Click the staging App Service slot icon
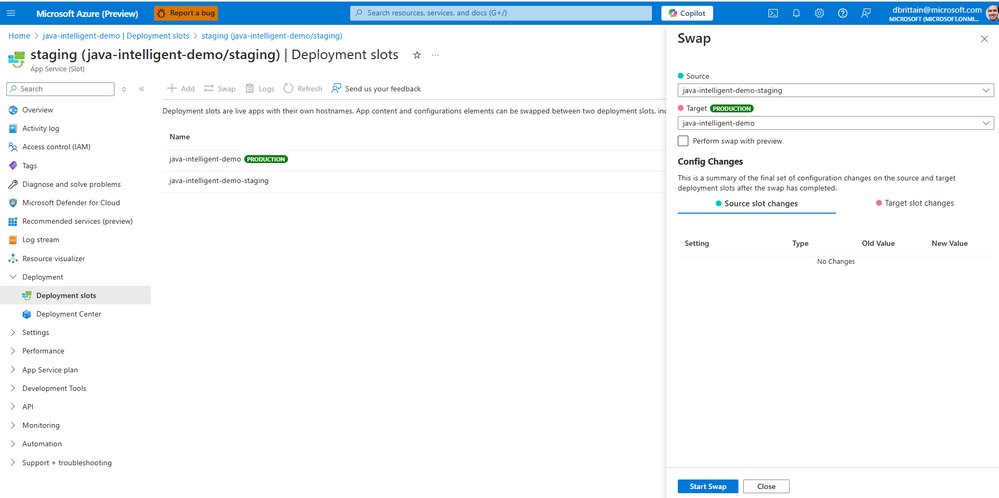The height and width of the screenshot is (498, 999). (x=16, y=58)
